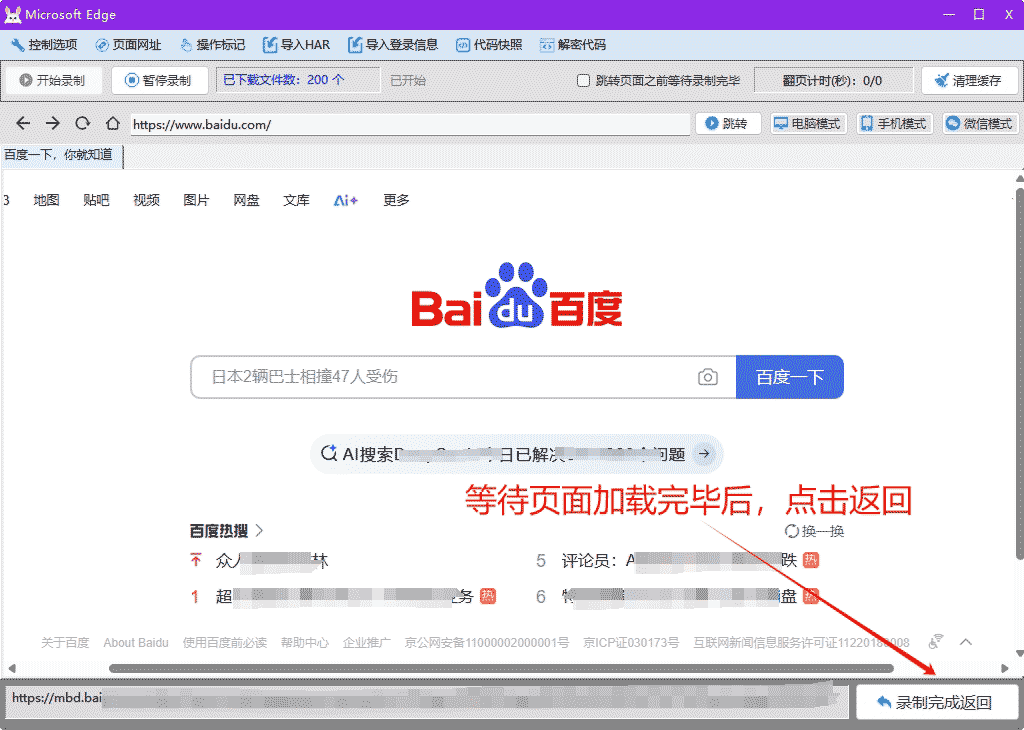Viewport: 1024px width, 730px height.
Task: Expand the 更多 menu
Action: (396, 200)
